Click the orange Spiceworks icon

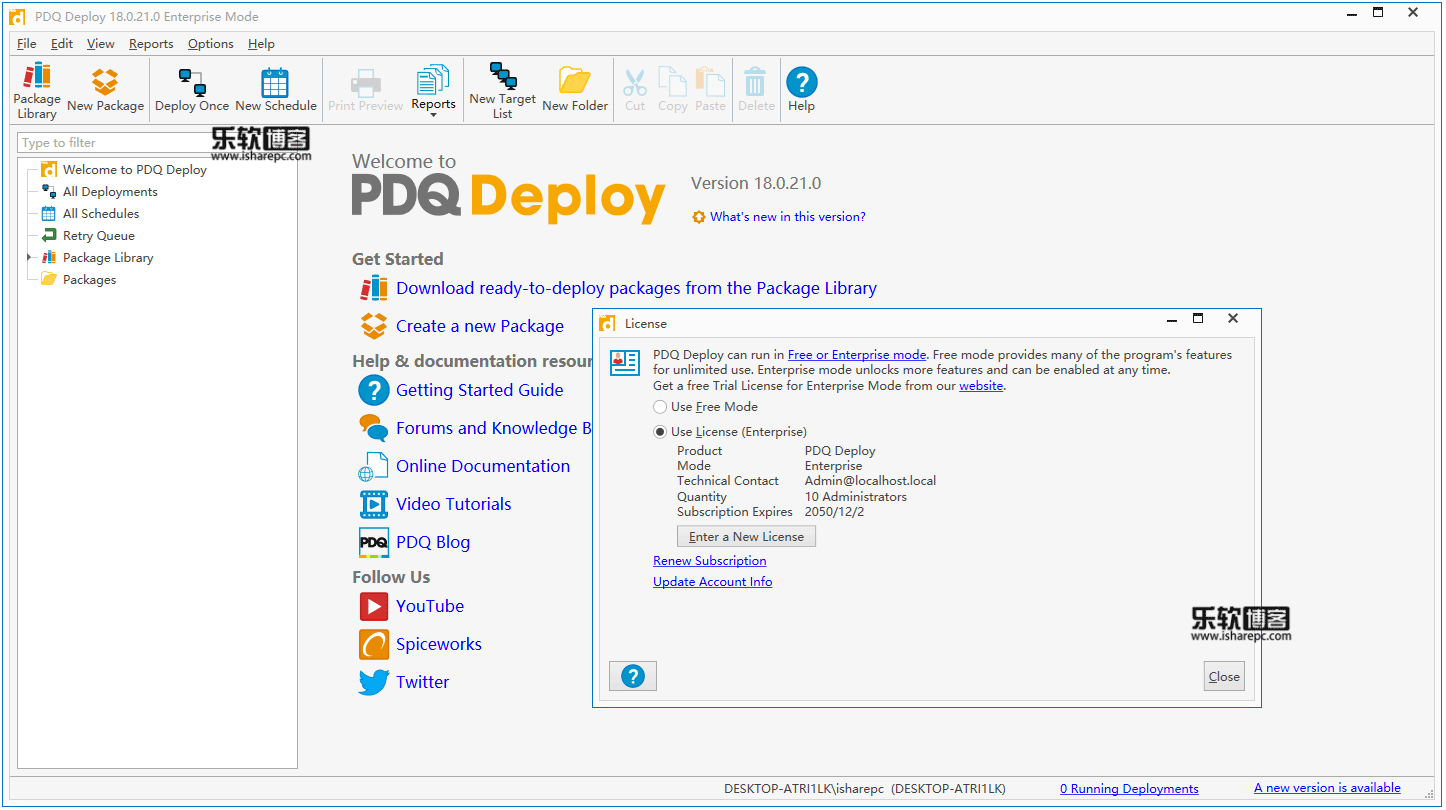click(374, 644)
